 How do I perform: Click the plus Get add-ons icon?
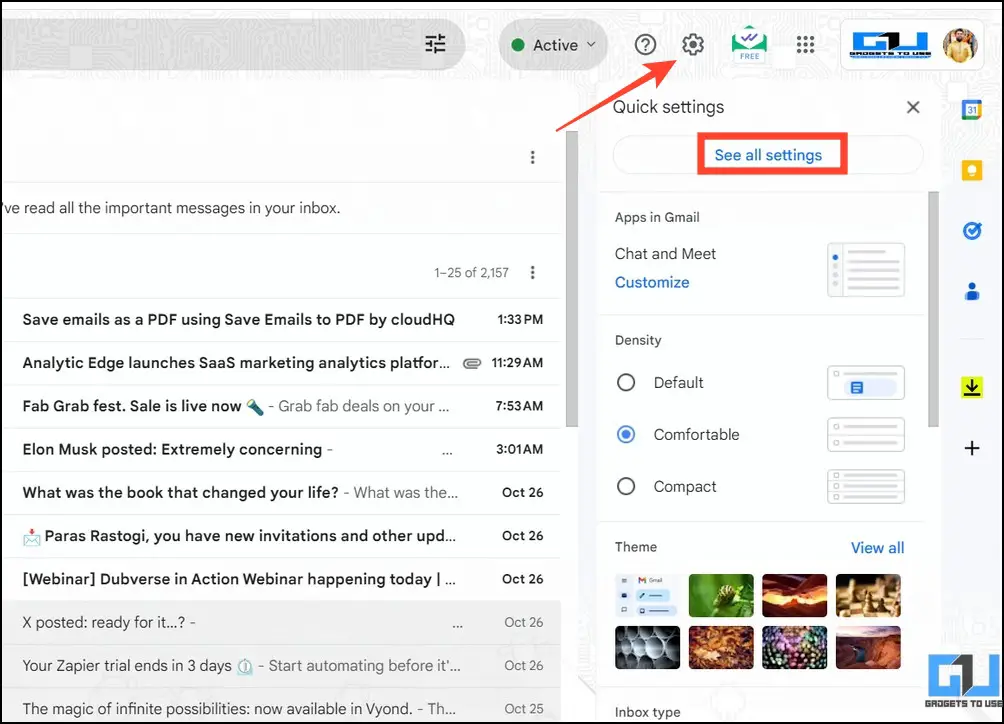tap(972, 448)
